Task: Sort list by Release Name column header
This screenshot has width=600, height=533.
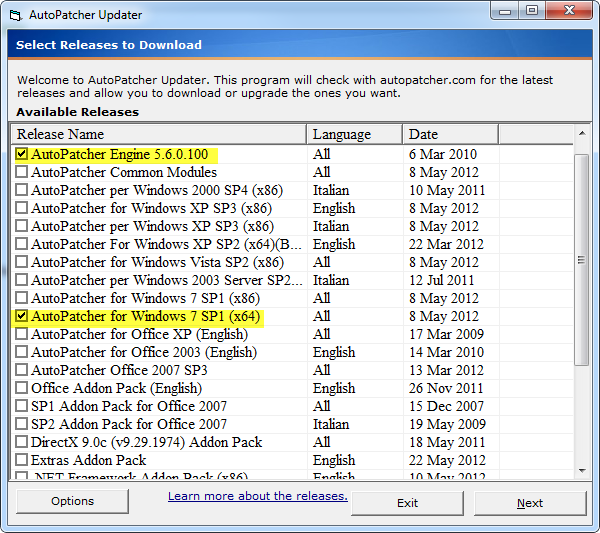Action: (x=159, y=134)
